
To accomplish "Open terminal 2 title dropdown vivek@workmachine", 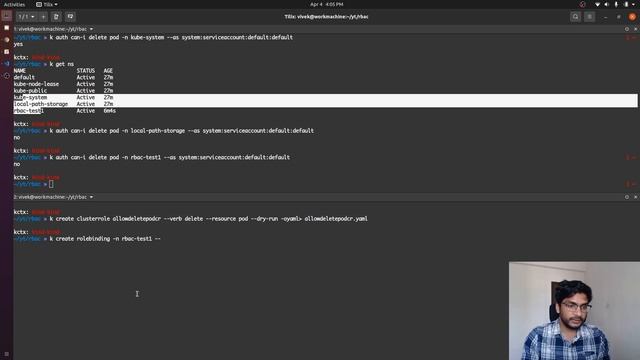I will tap(53, 197).
